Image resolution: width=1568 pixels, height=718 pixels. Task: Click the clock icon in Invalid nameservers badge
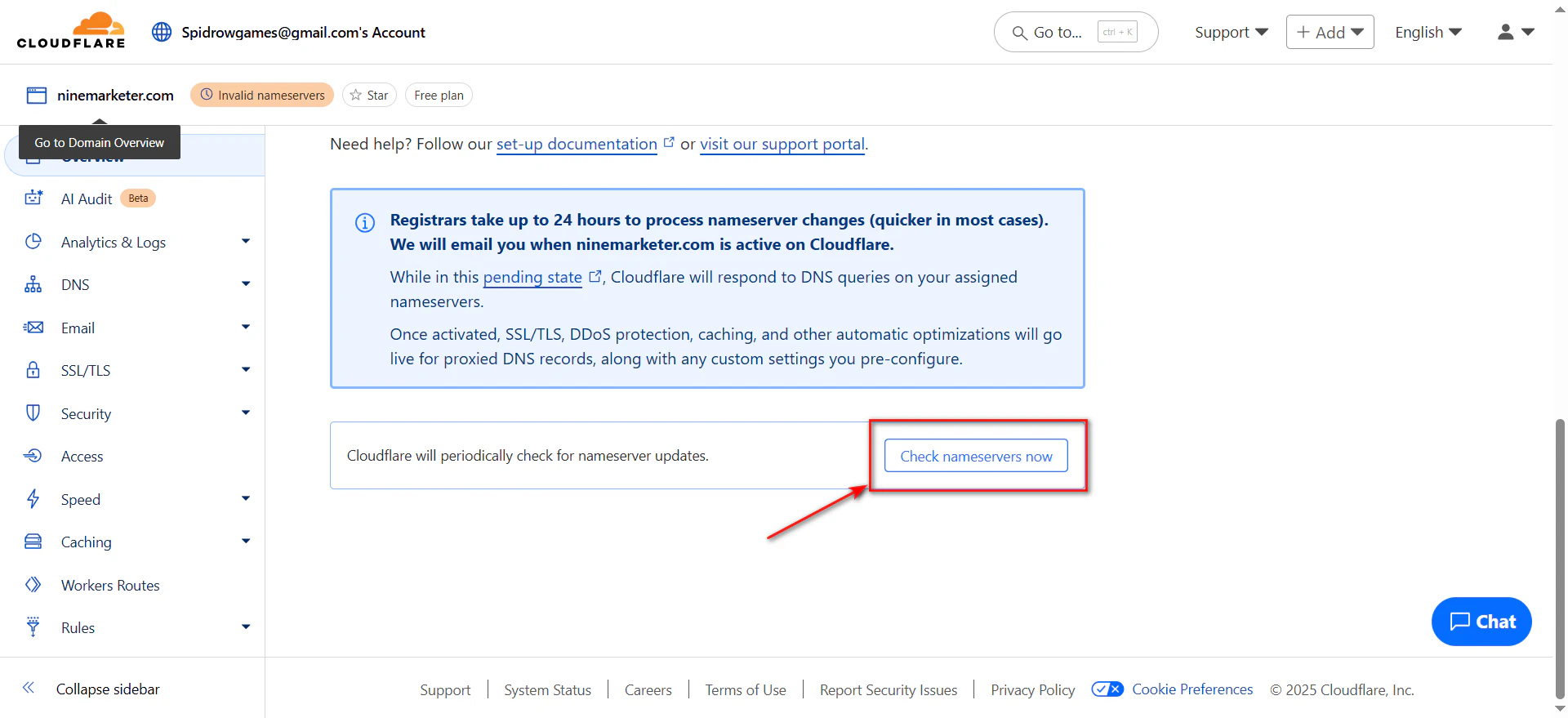207,95
